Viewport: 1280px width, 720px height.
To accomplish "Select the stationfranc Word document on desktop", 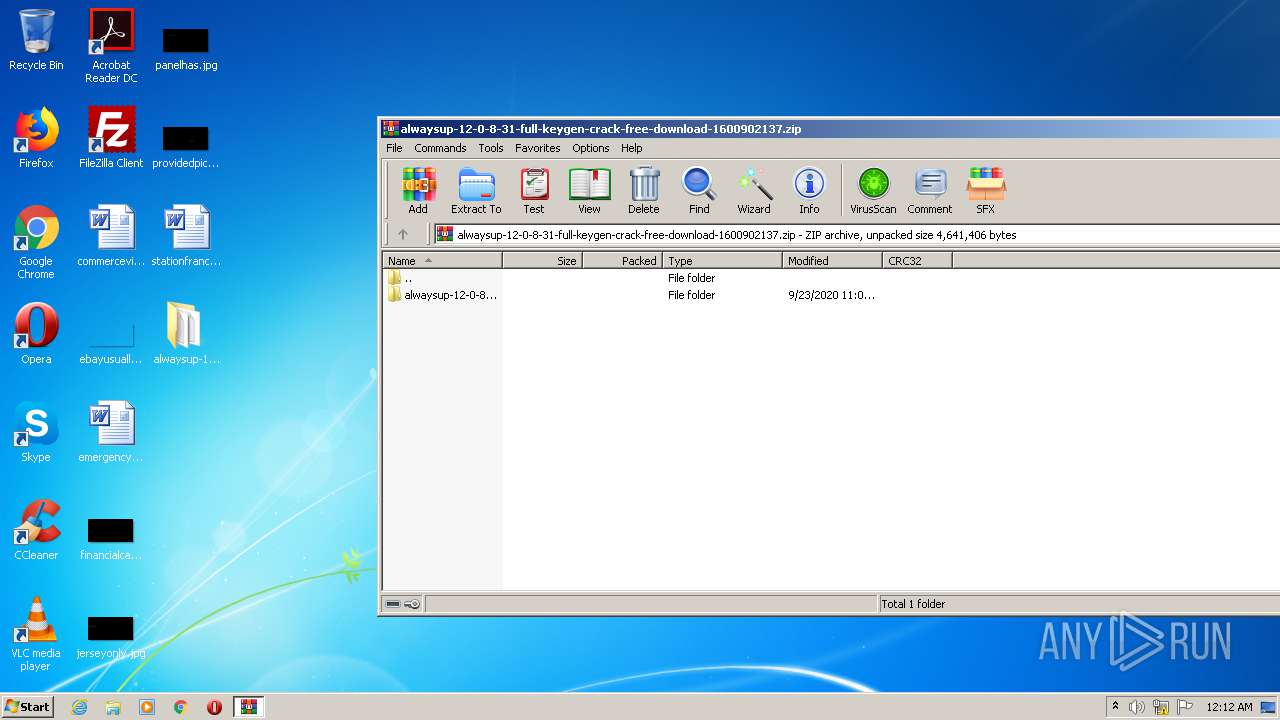I will point(186,236).
